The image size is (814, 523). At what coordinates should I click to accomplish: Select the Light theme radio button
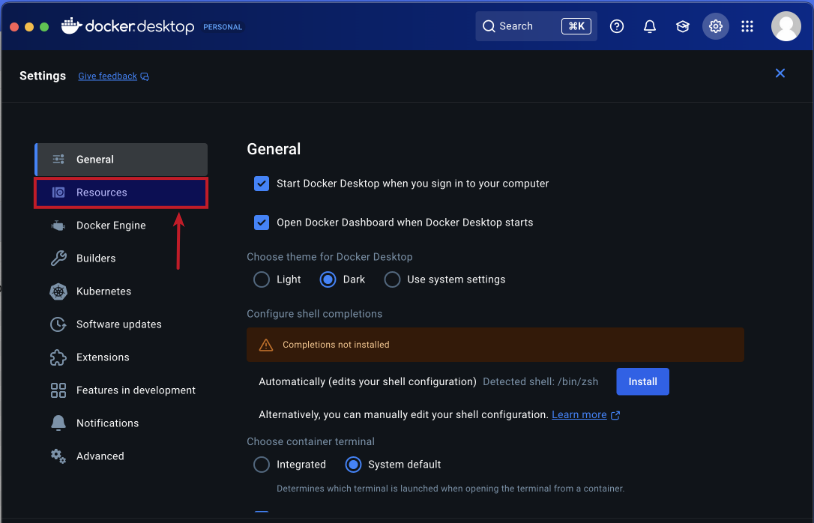[261, 279]
